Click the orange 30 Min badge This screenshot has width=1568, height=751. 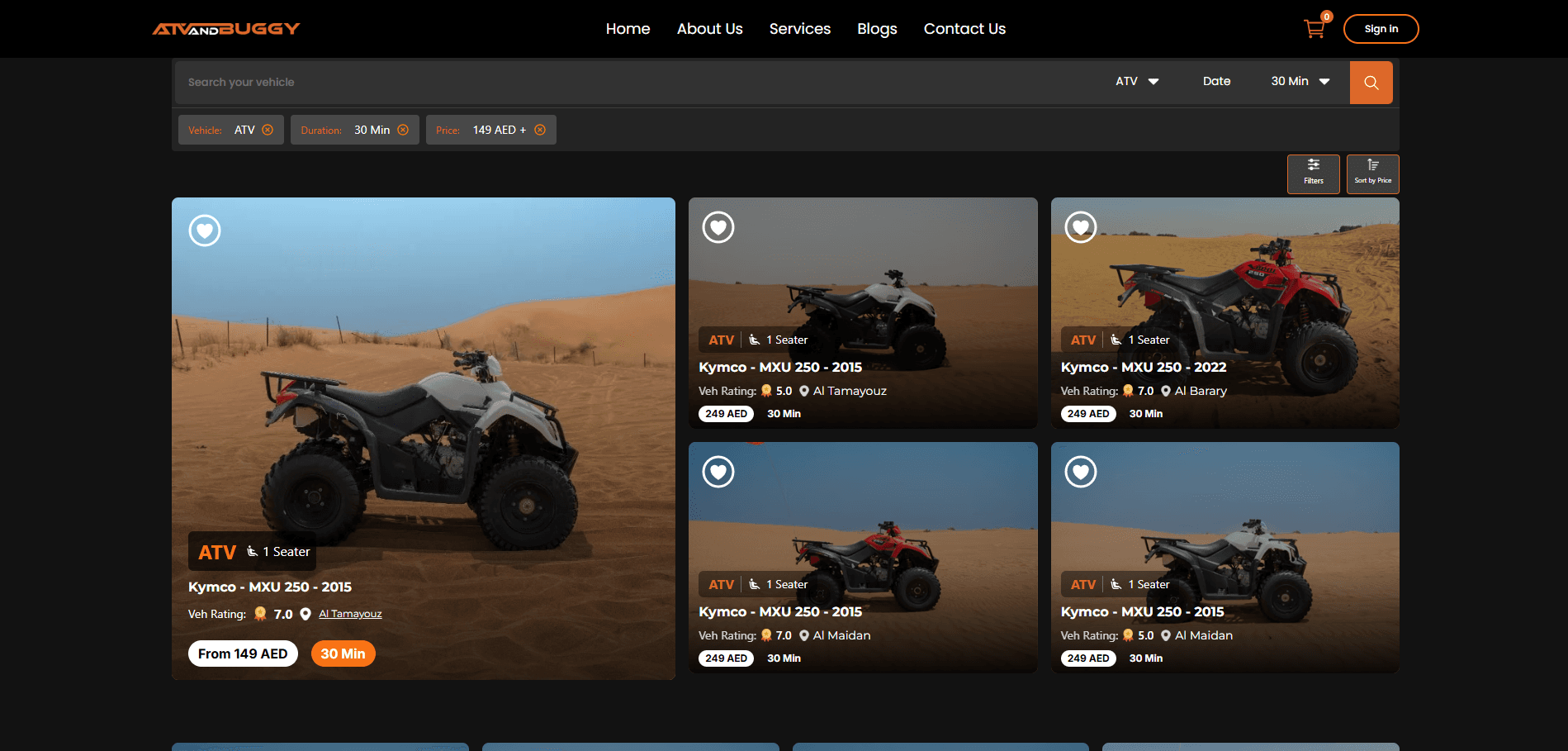[x=343, y=654]
